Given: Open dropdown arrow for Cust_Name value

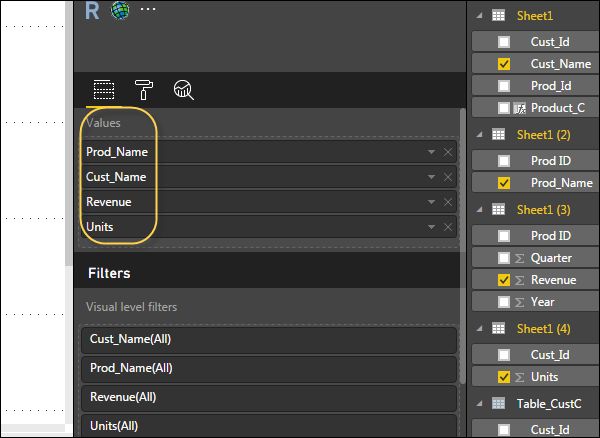Looking at the screenshot, I should coord(431,177).
